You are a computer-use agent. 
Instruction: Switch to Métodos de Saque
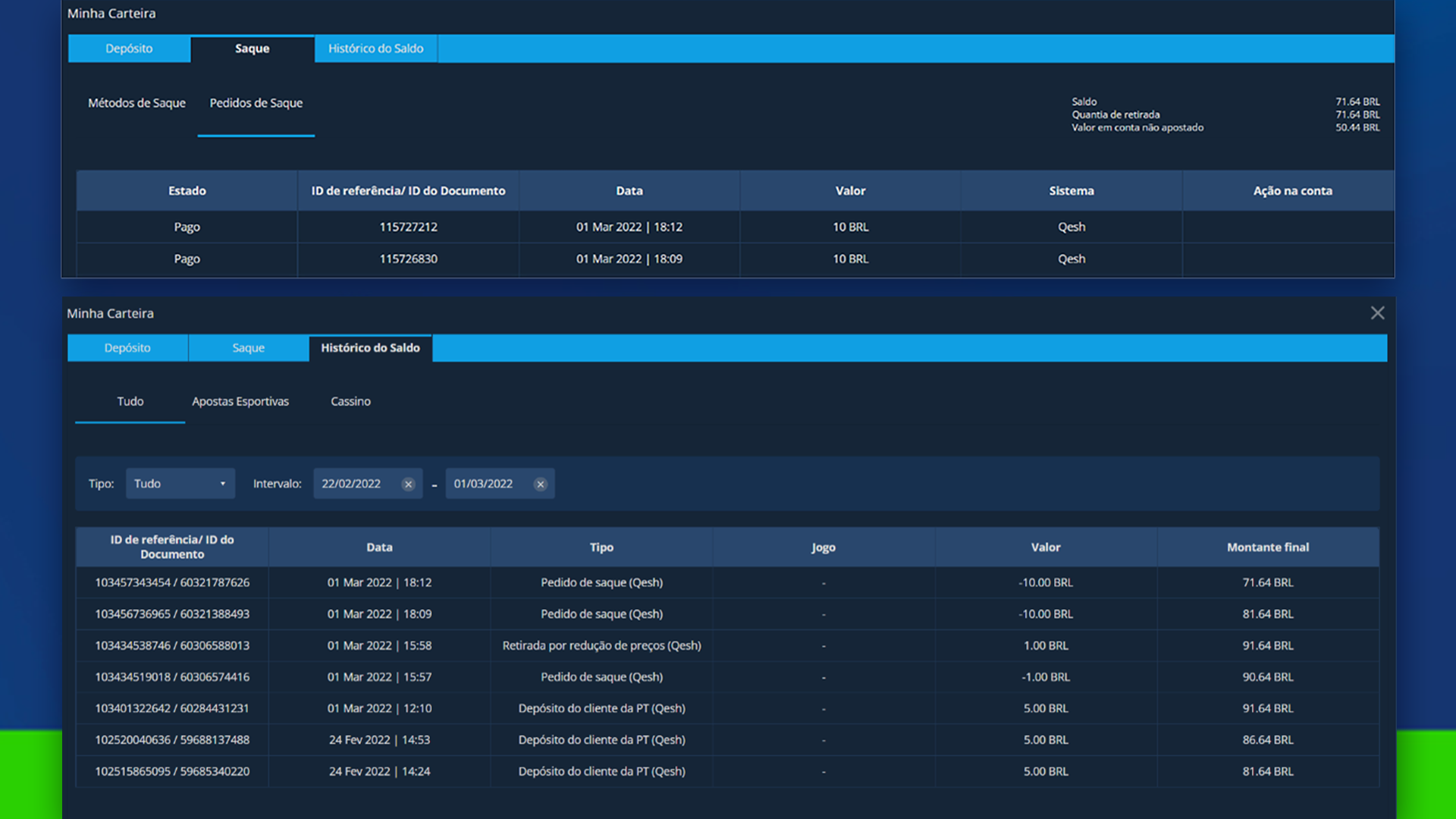click(136, 103)
